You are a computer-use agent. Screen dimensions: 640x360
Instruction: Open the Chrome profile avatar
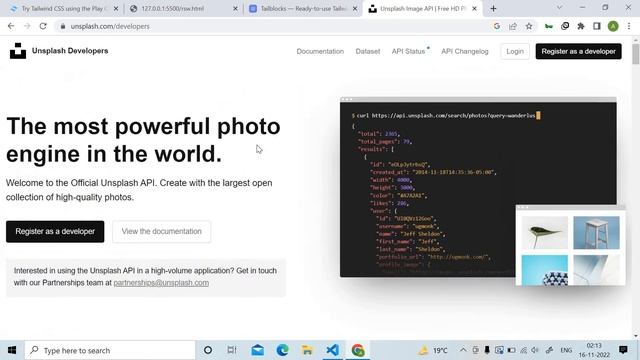[613, 26]
